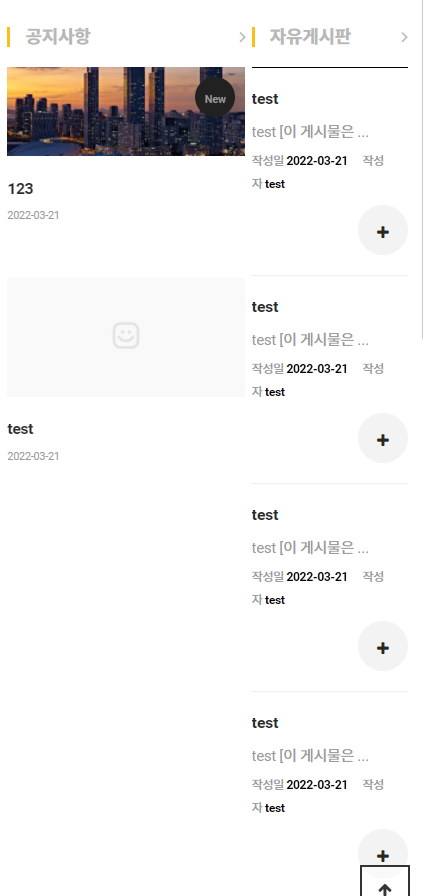This screenshot has height=896, width=423.
Task: Open the 123 notice title
Action: click(21, 189)
